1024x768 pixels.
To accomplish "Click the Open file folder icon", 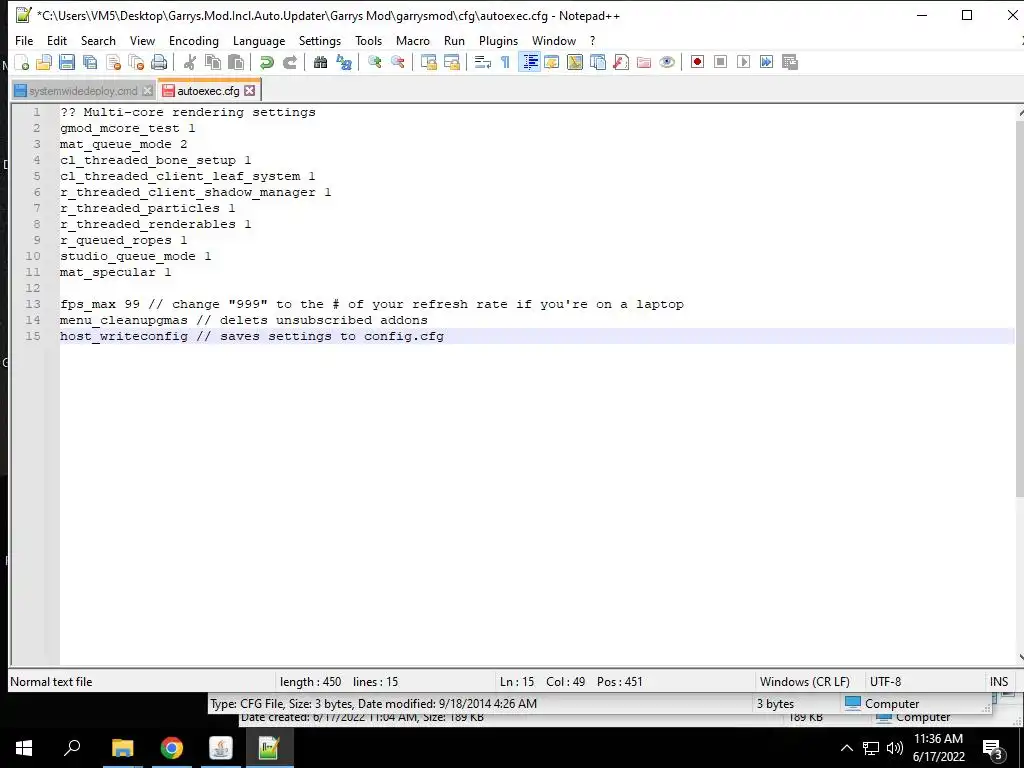I will click(x=44, y=62).
